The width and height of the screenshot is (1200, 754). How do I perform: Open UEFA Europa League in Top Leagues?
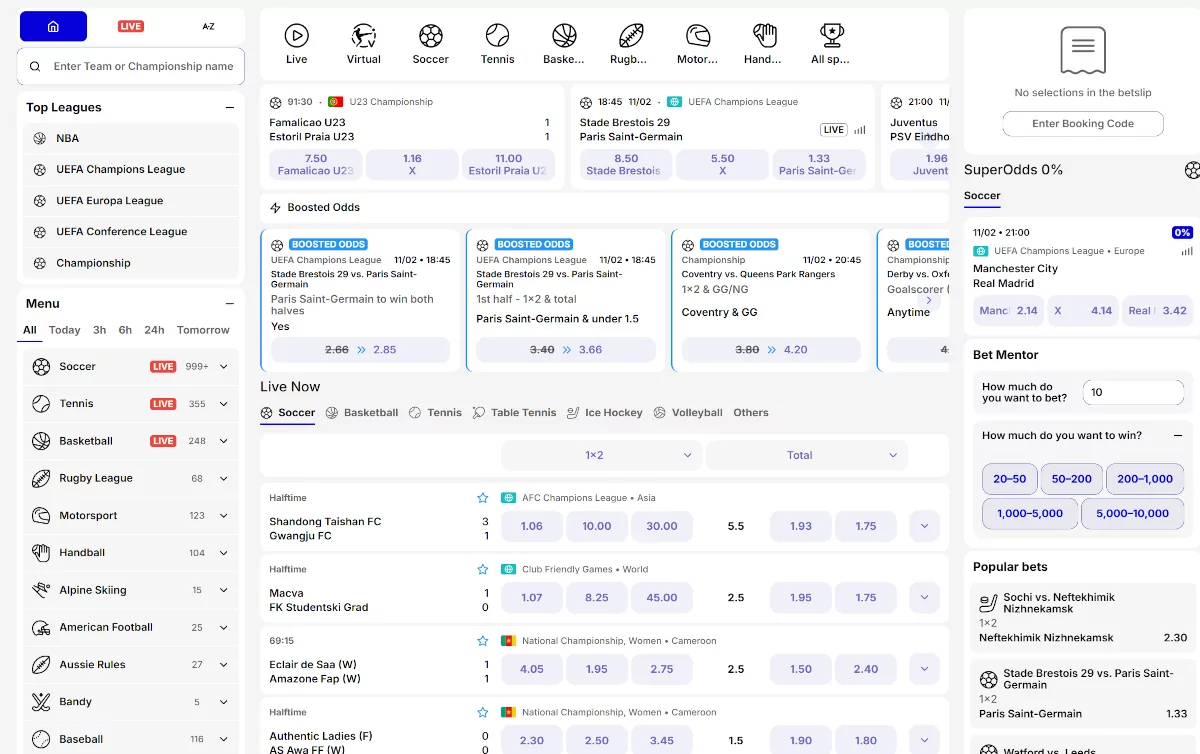(x=131, y=200)
